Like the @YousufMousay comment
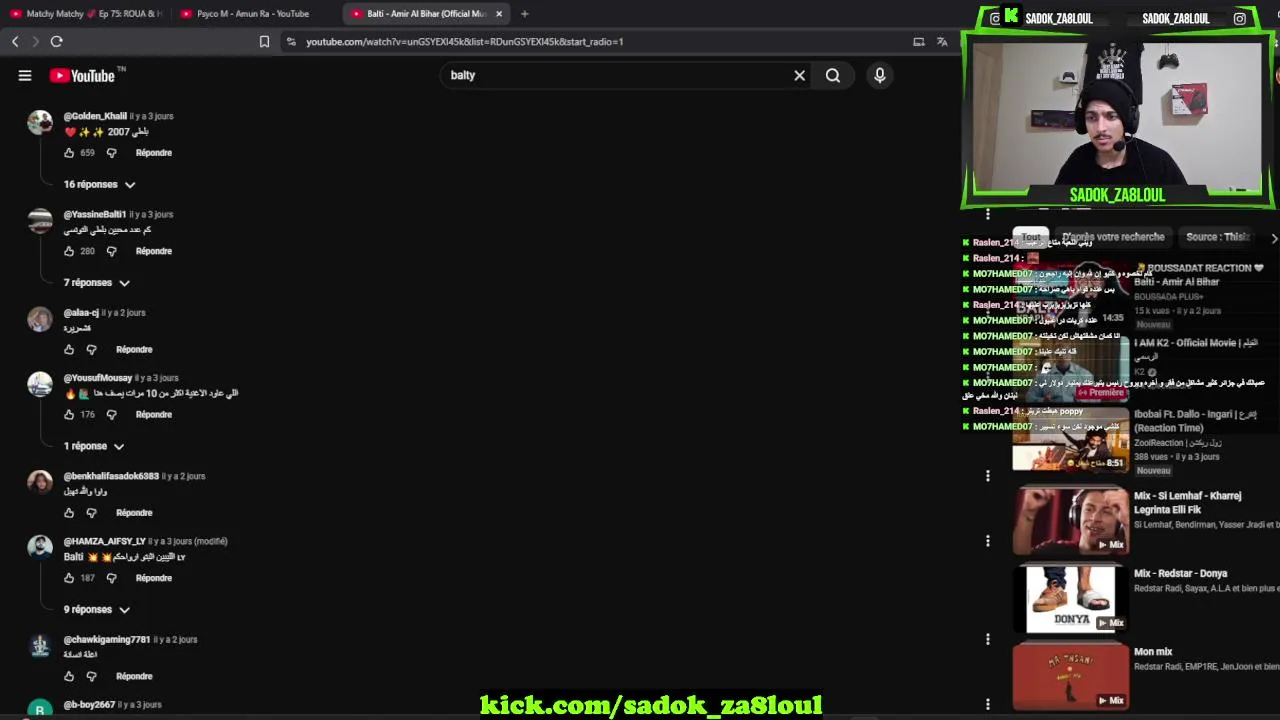1280x720 pixels. tap(69, 414)
